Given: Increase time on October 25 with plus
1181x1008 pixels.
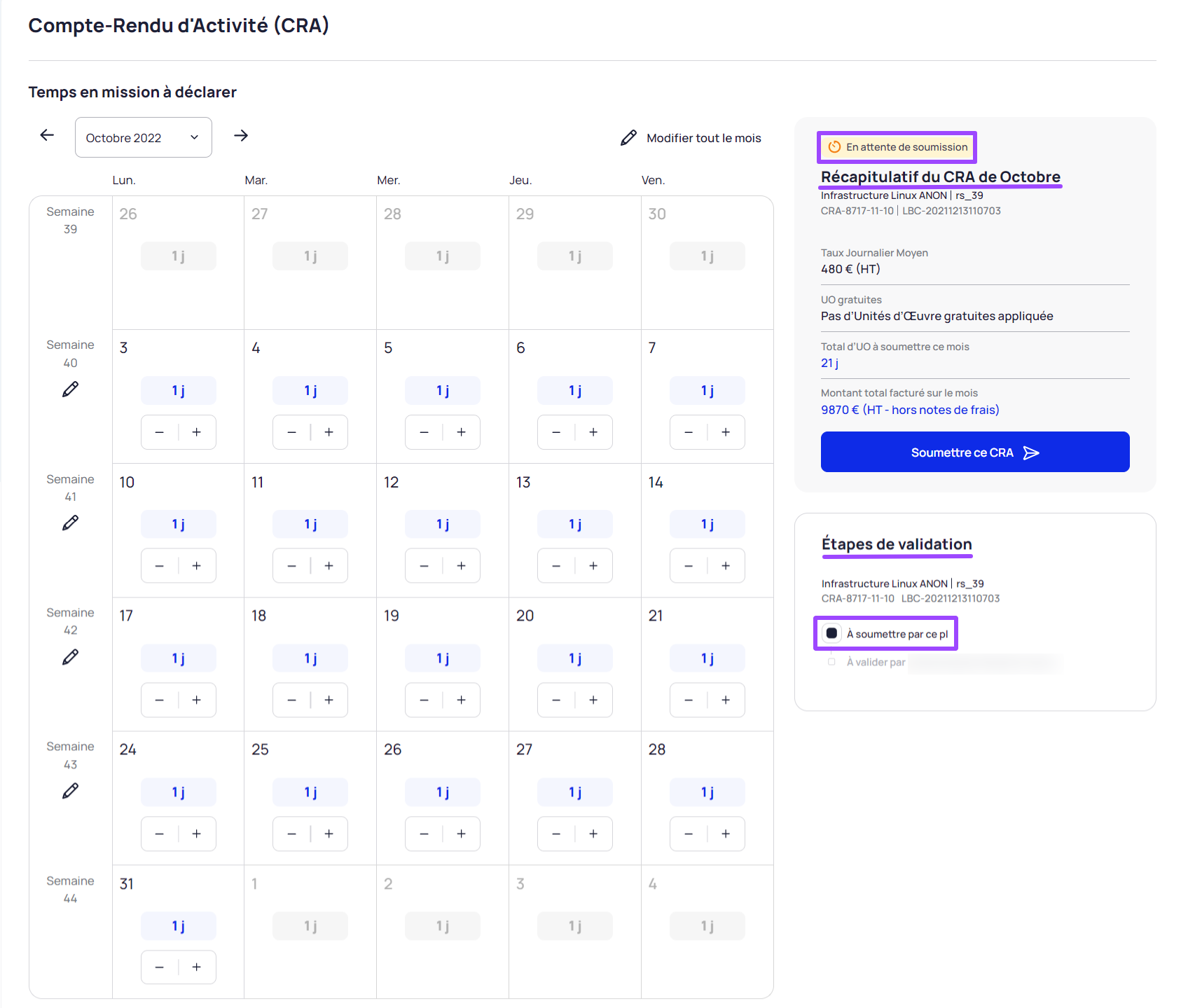Looking at the screenshot, I should click(329, 834).
